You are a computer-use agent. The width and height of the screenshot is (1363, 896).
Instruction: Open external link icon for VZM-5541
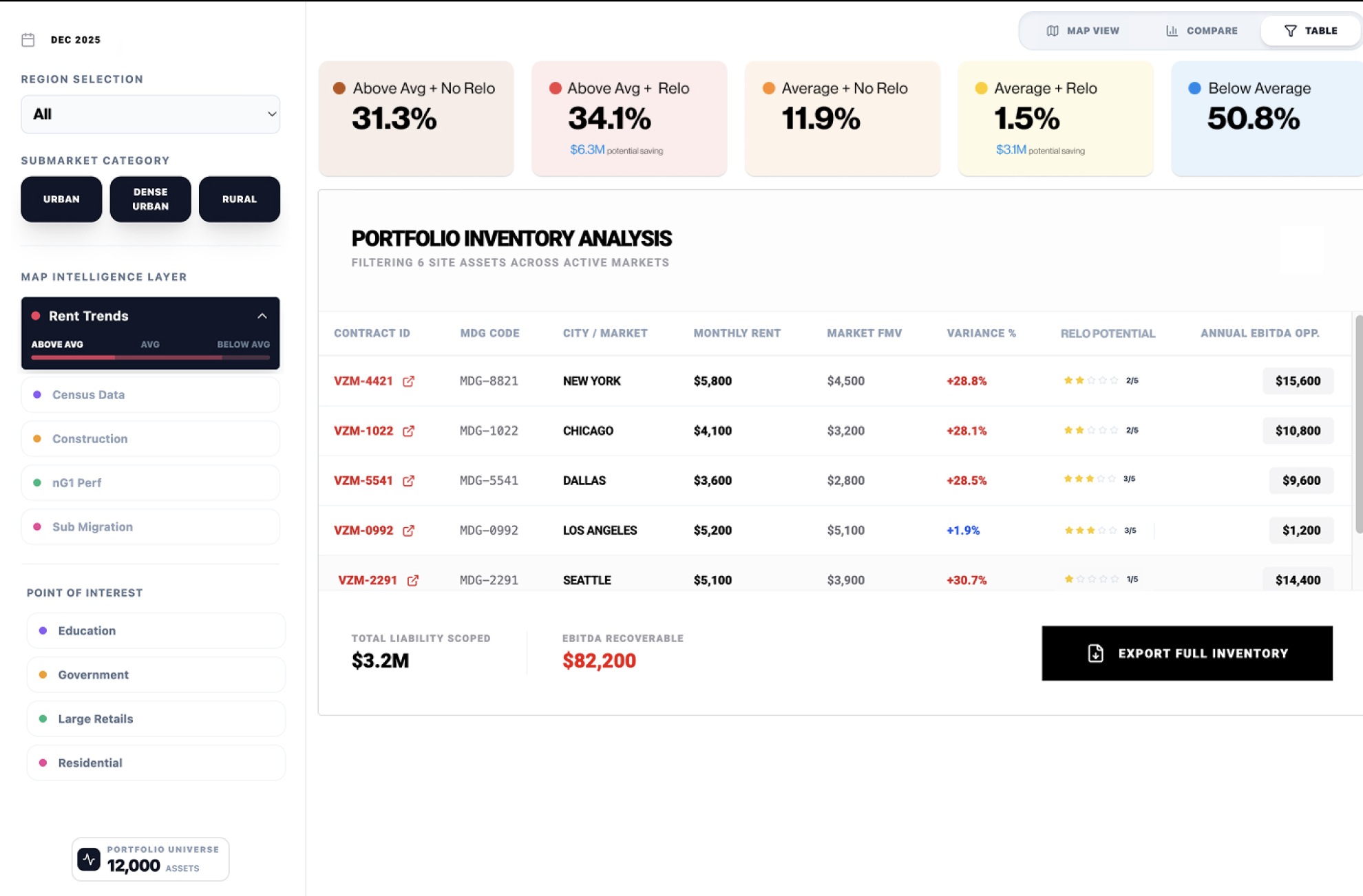click(x=408, y=481)
